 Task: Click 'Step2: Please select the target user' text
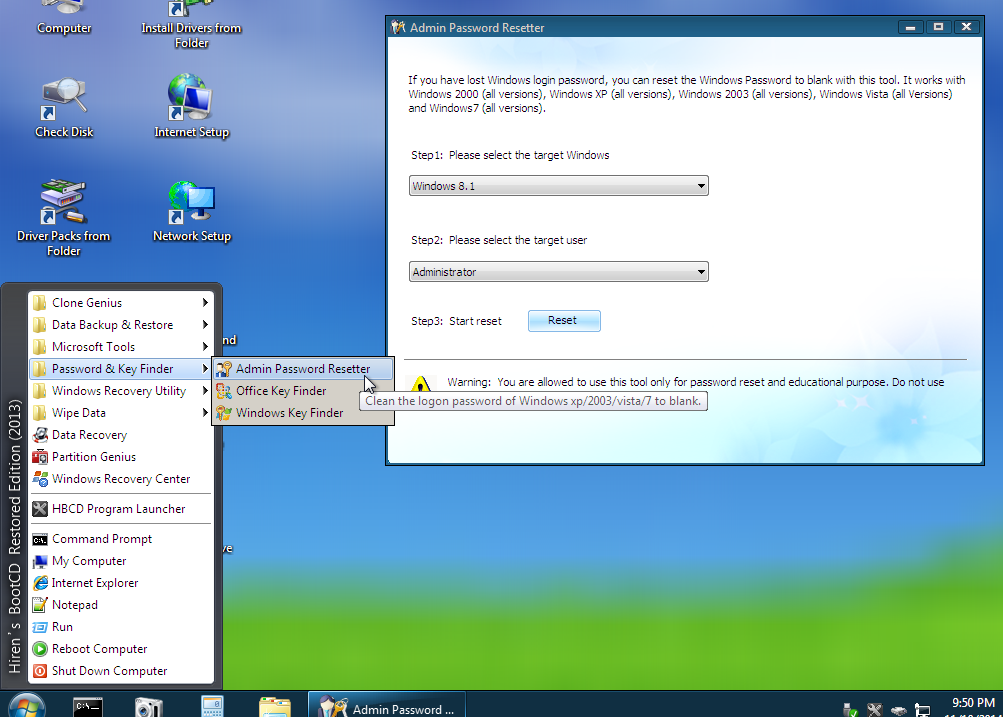click(x=499, y=240)
